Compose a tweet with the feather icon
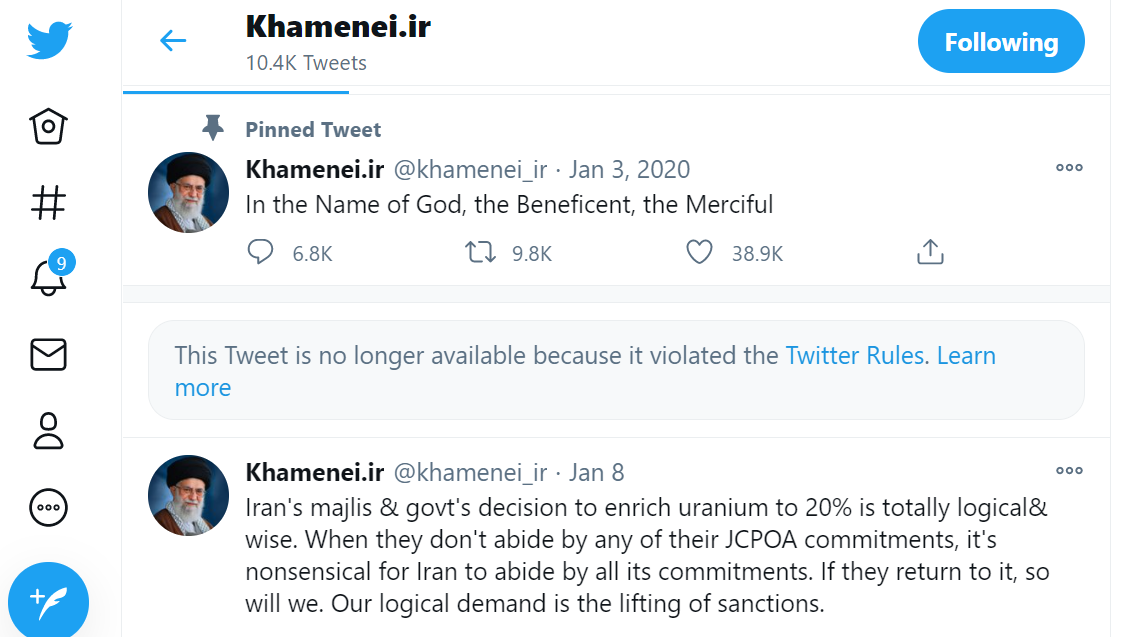The width and height of the screenshot is (1134, 637). point(48,600)
